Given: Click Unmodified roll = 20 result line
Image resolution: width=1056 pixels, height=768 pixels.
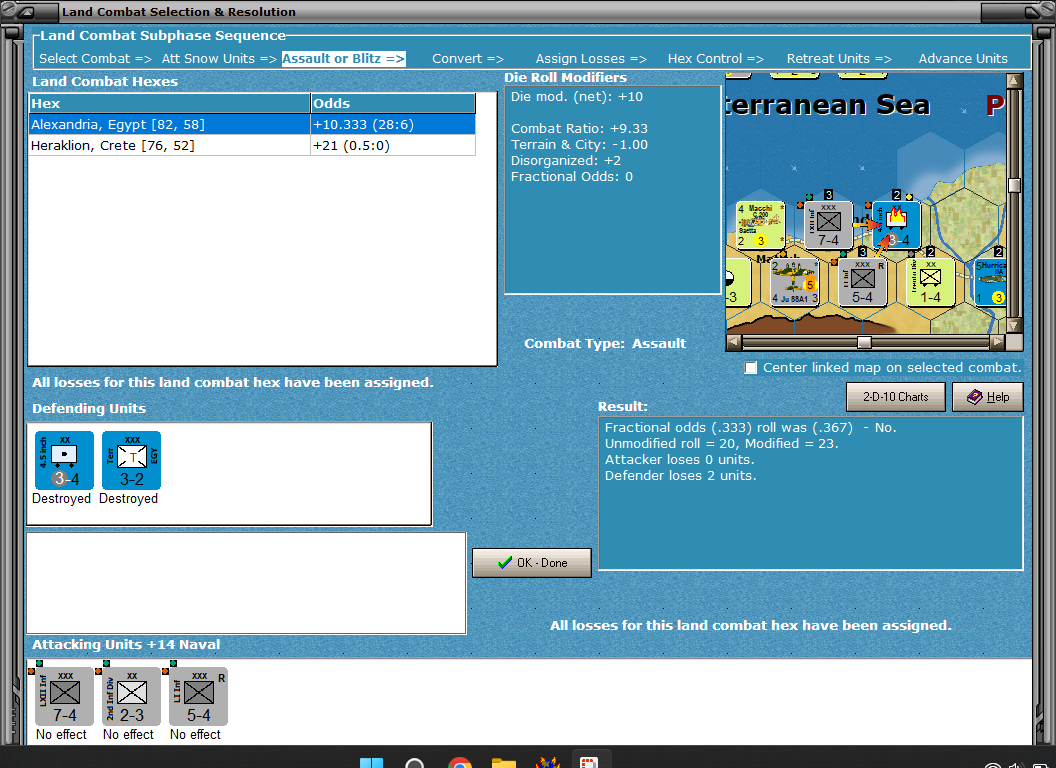Looking at the screenshot, I should tap(721, 443).
